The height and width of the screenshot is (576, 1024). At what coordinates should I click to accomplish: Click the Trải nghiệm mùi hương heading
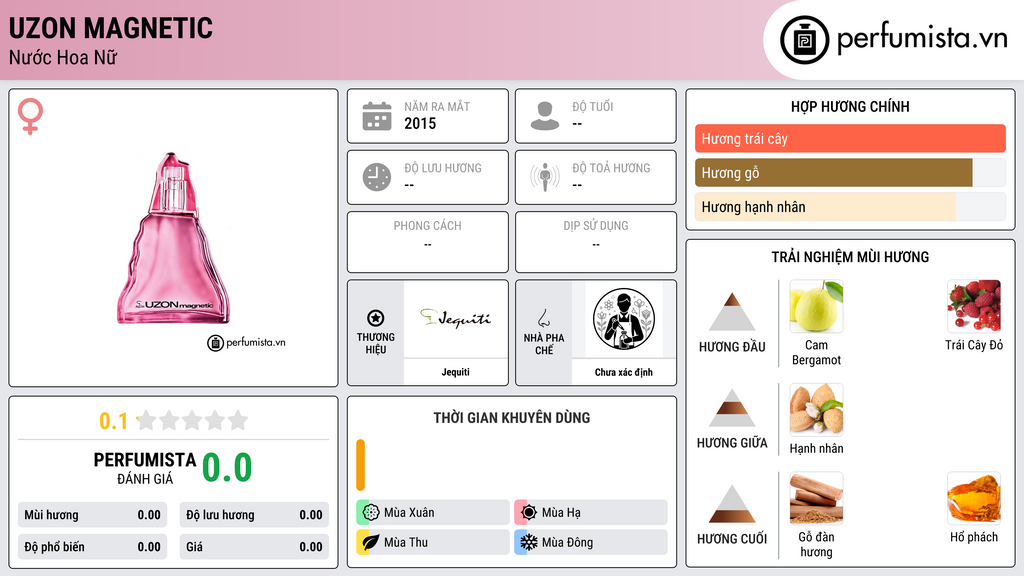click(850, 257)
